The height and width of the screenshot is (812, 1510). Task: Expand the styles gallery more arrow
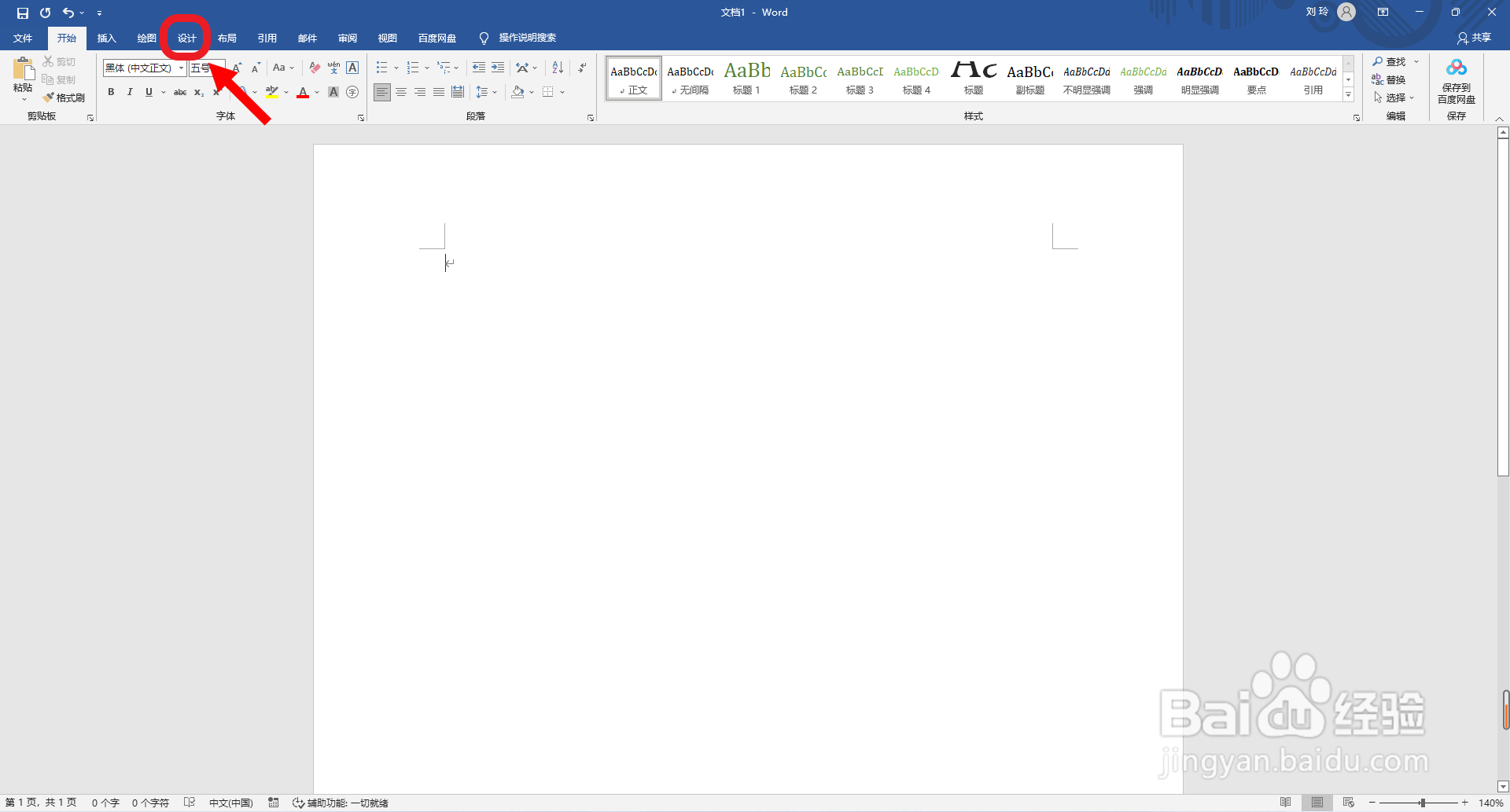(x=1348, y=94)
